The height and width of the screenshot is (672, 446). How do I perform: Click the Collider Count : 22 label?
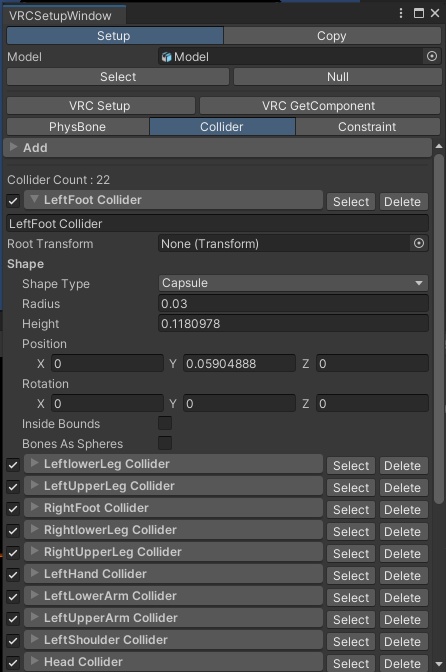tap(59, 180)
